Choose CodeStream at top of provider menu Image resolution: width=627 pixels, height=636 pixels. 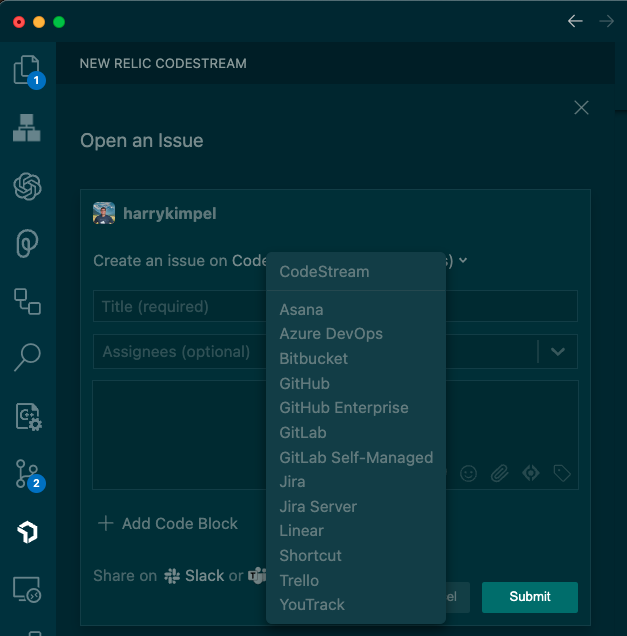point(324,271)
